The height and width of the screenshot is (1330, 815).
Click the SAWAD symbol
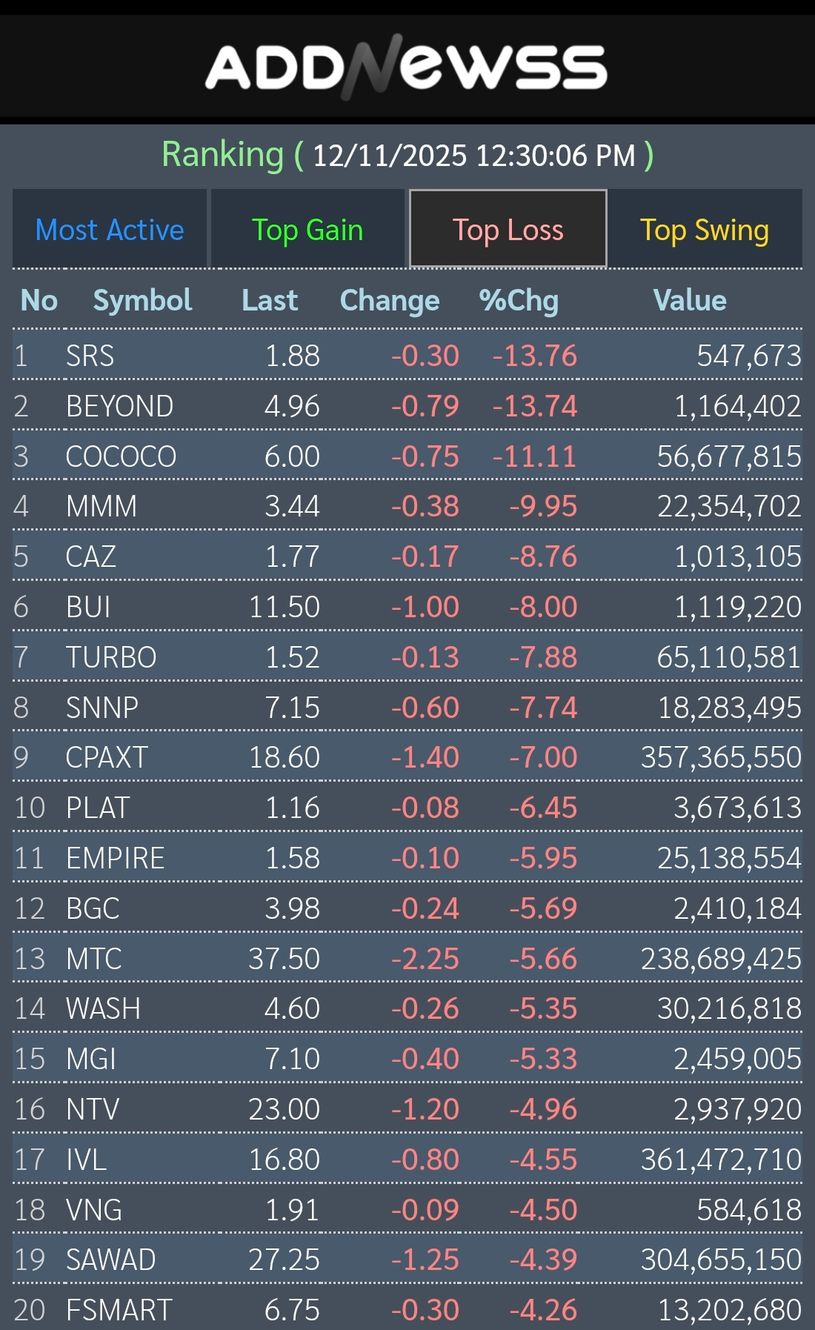[x=110, y=1259]
